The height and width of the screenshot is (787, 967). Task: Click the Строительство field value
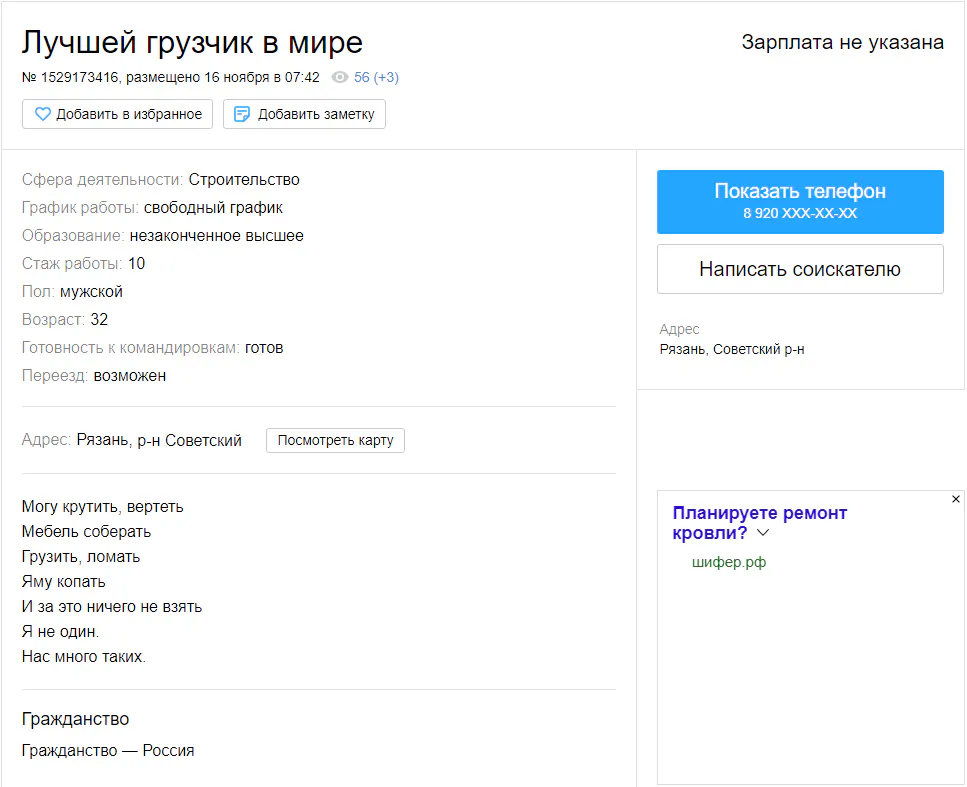244,180
